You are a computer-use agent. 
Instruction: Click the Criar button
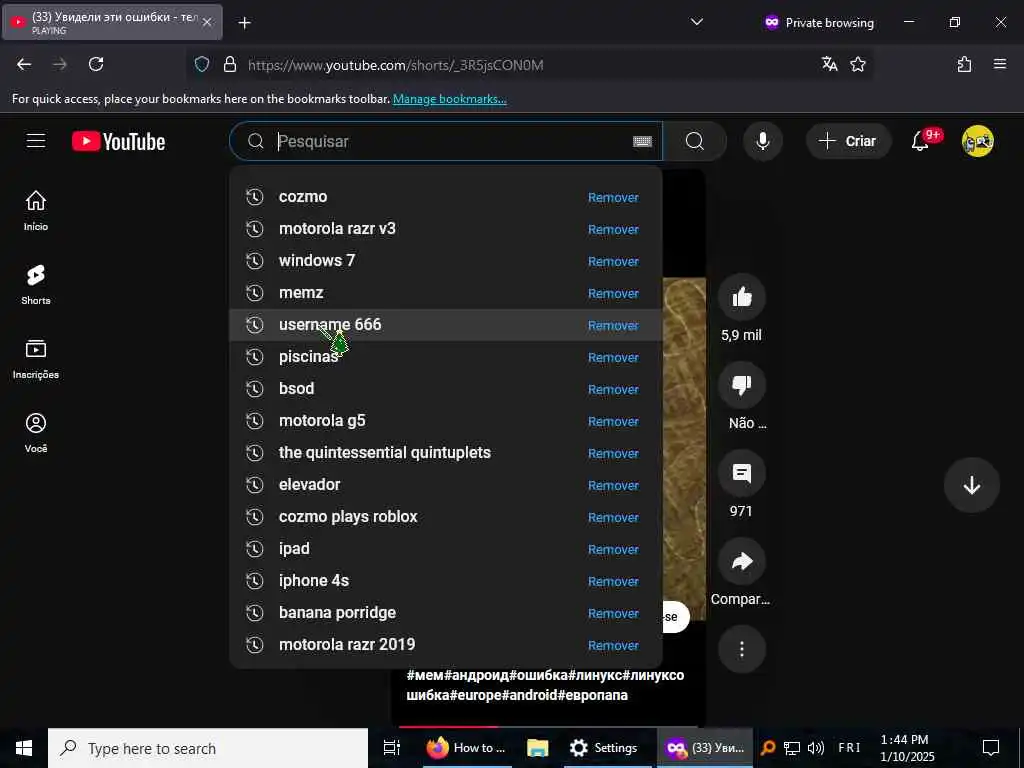coord(848,141)
